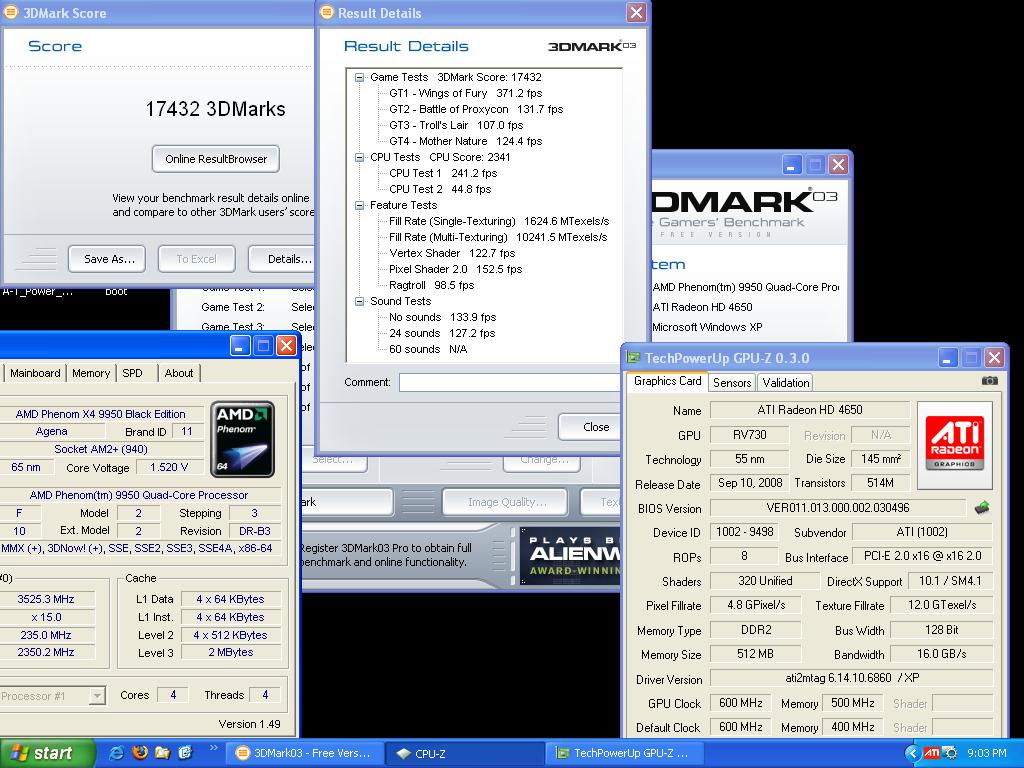Click the GPU Name field ATI Radeon HD 4650
Screen dimensions: 1024x768
(x=810, y=410)
